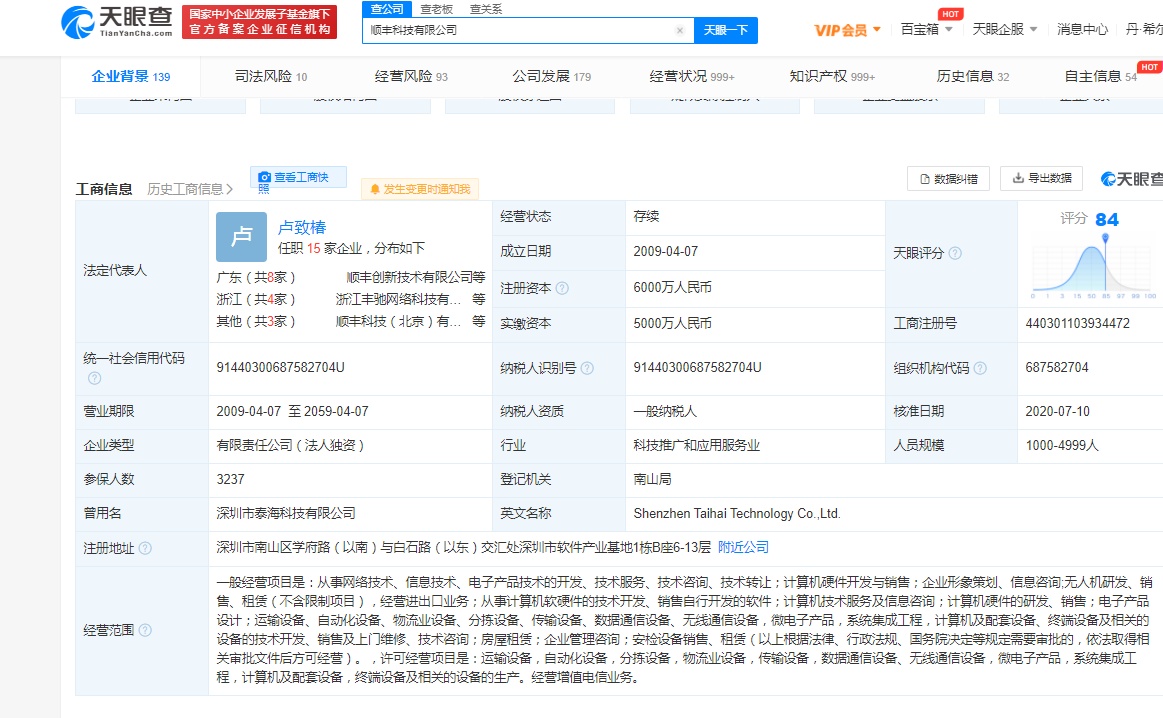Switch to 司法风险 tab

[x=271, y=76]
